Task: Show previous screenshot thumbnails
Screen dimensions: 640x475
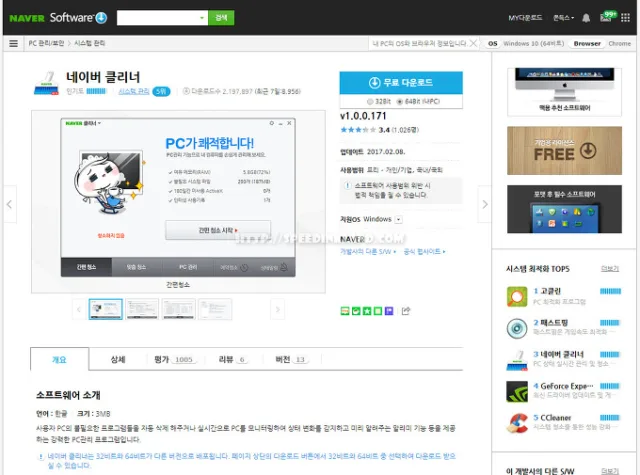Action: point(79,309)
